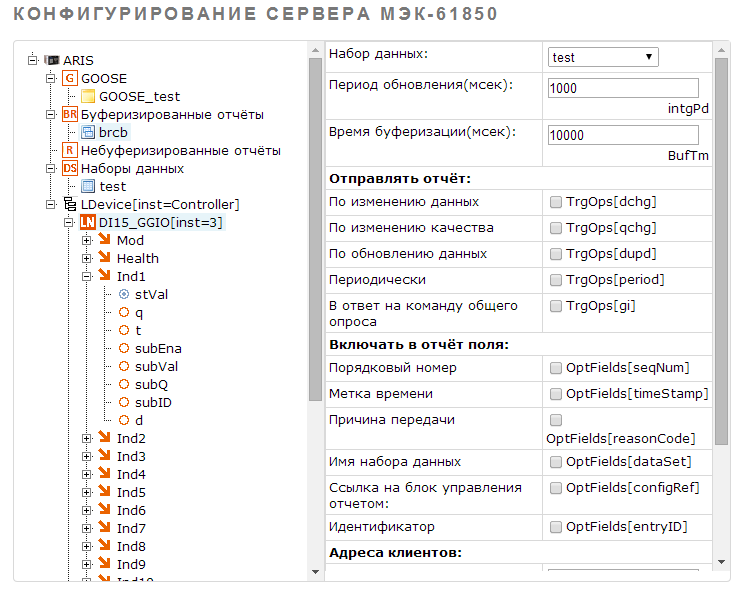742x595 pixels.
Task: Collapse the Ind1 tree node
Action: 87,276
